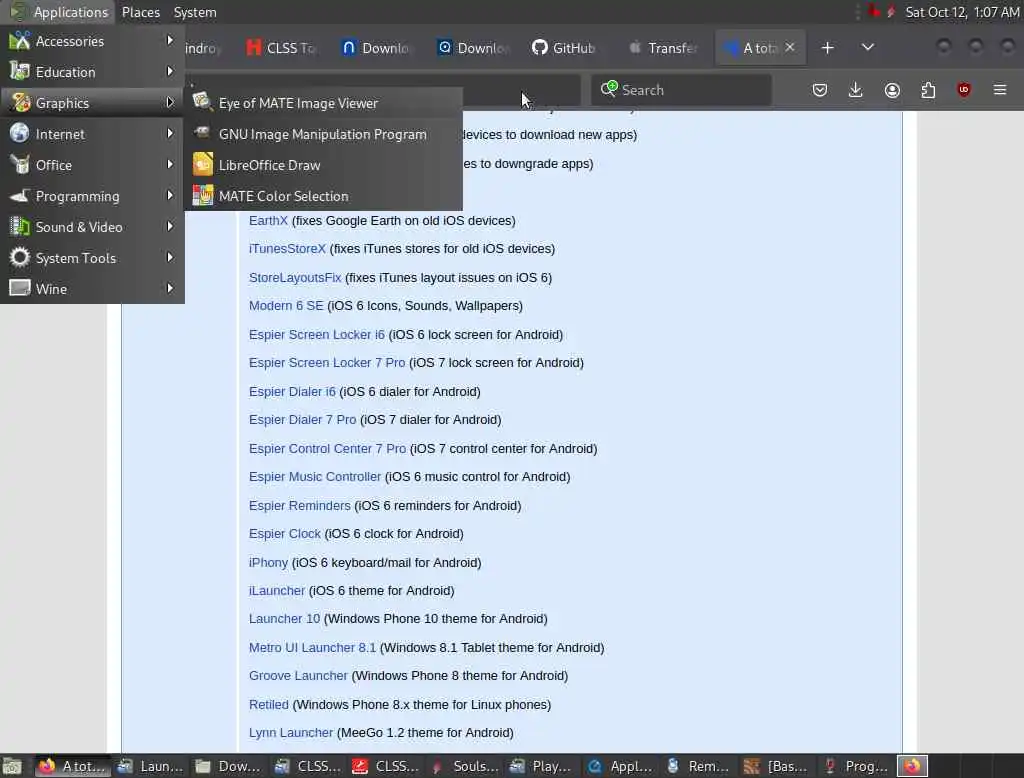
Task: Switch to the 'Souls...' taskbar window
Action: (x=464, y=766)
